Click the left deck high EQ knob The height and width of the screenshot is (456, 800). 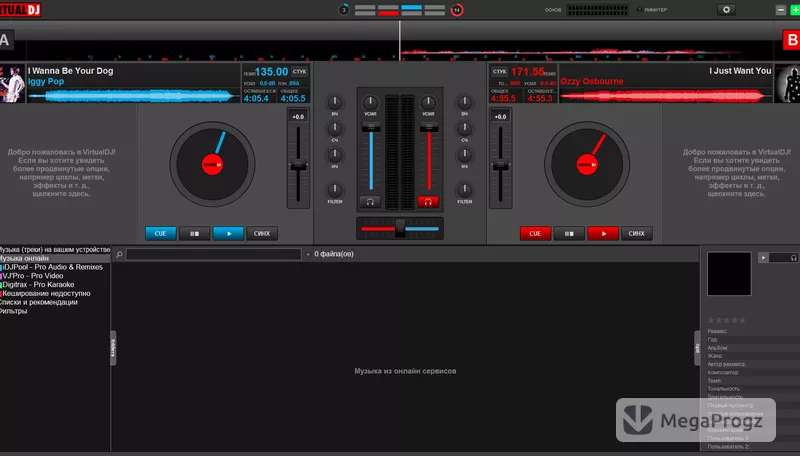pyautogui.click(x=335, y=103)
